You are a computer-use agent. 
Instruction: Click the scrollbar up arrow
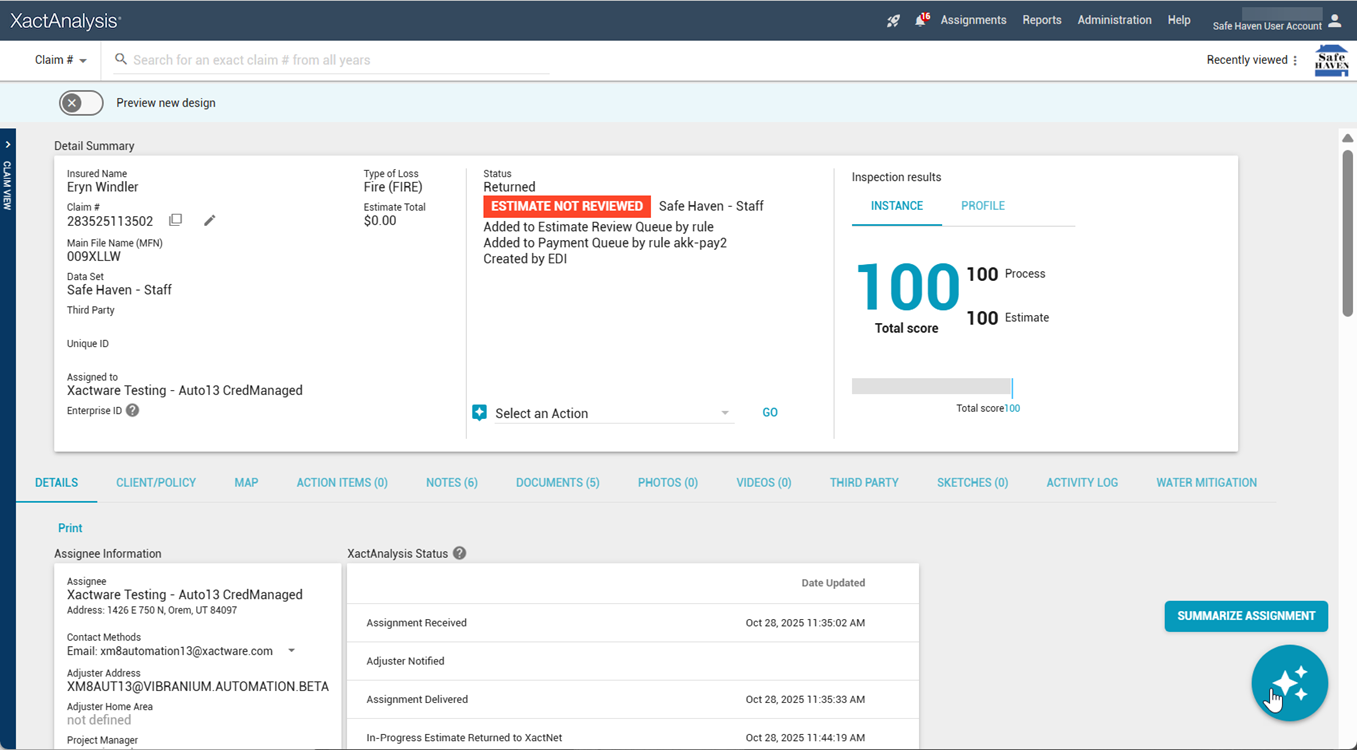[1348, 138]
